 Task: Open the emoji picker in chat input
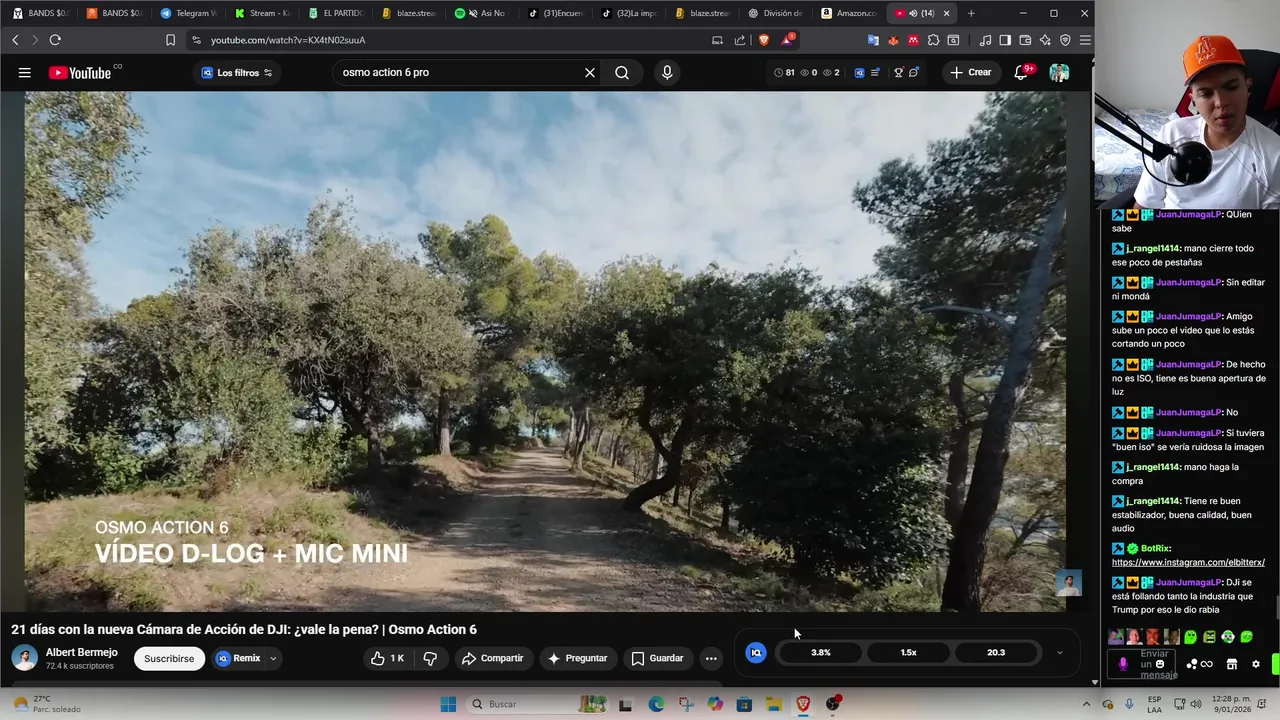1160,664
